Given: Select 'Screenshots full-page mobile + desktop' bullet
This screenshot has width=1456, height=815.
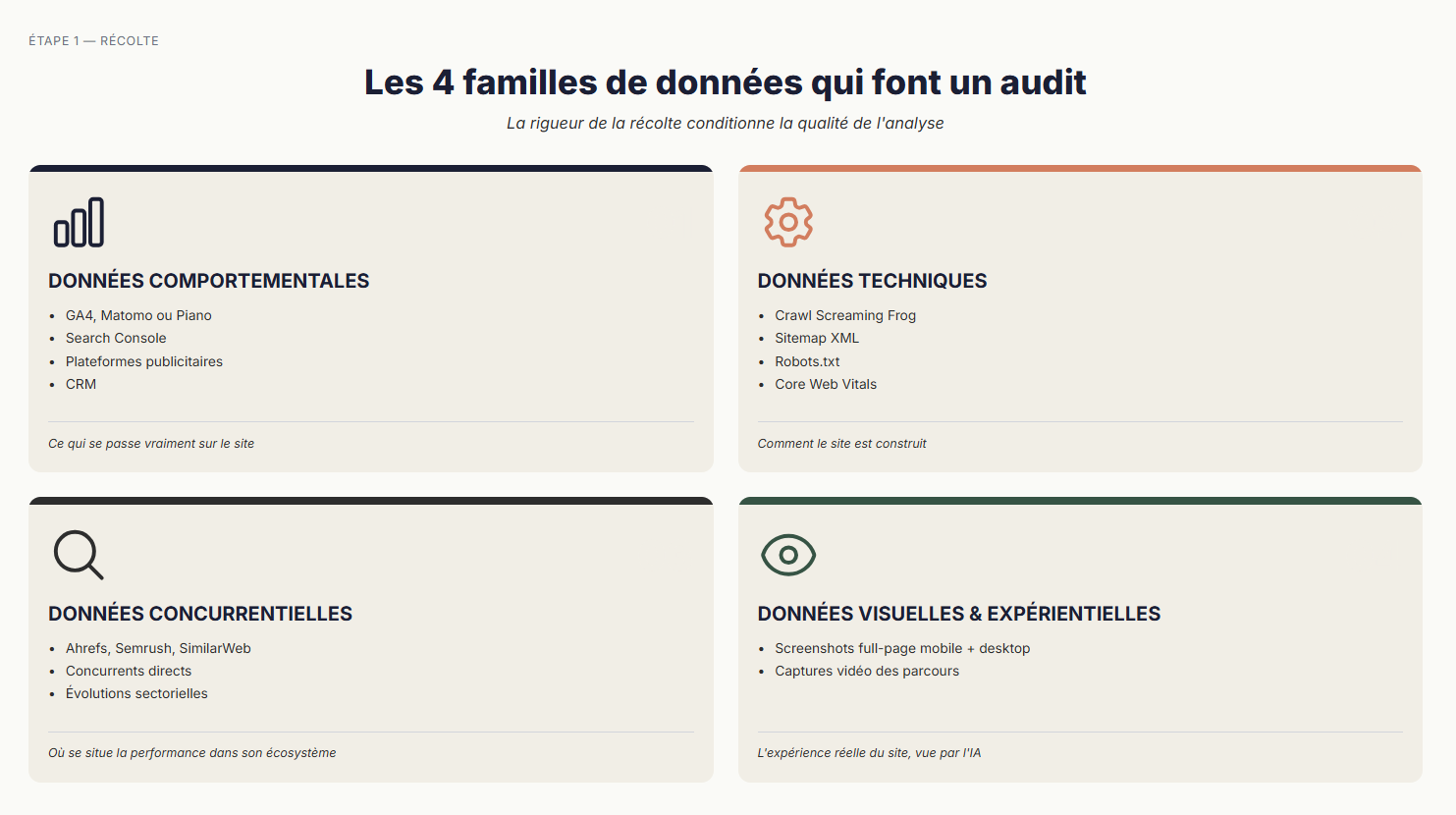Looking at the screenshot, I should [902, 648].
